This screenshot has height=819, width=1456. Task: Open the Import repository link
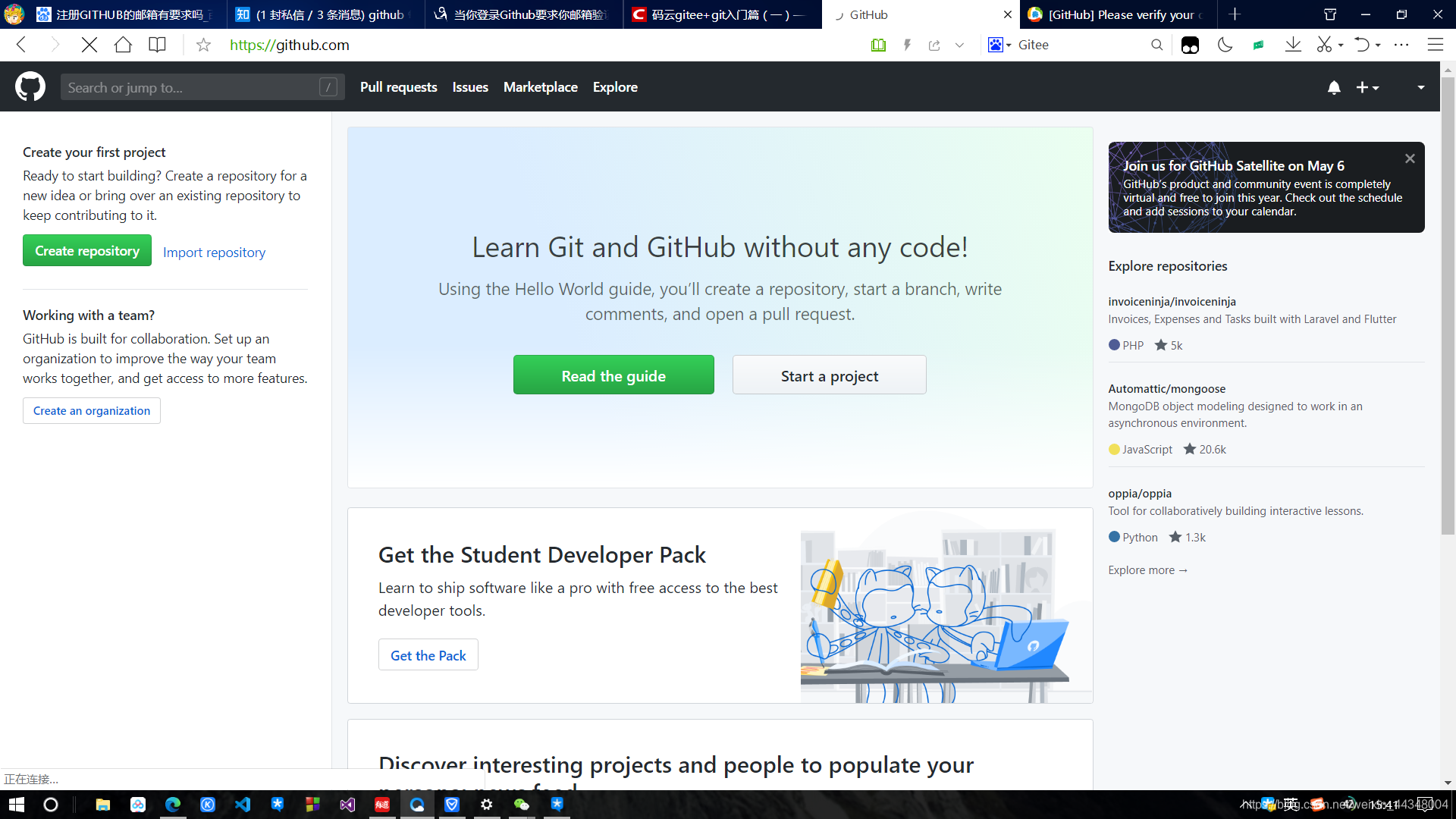pos(214,252)
